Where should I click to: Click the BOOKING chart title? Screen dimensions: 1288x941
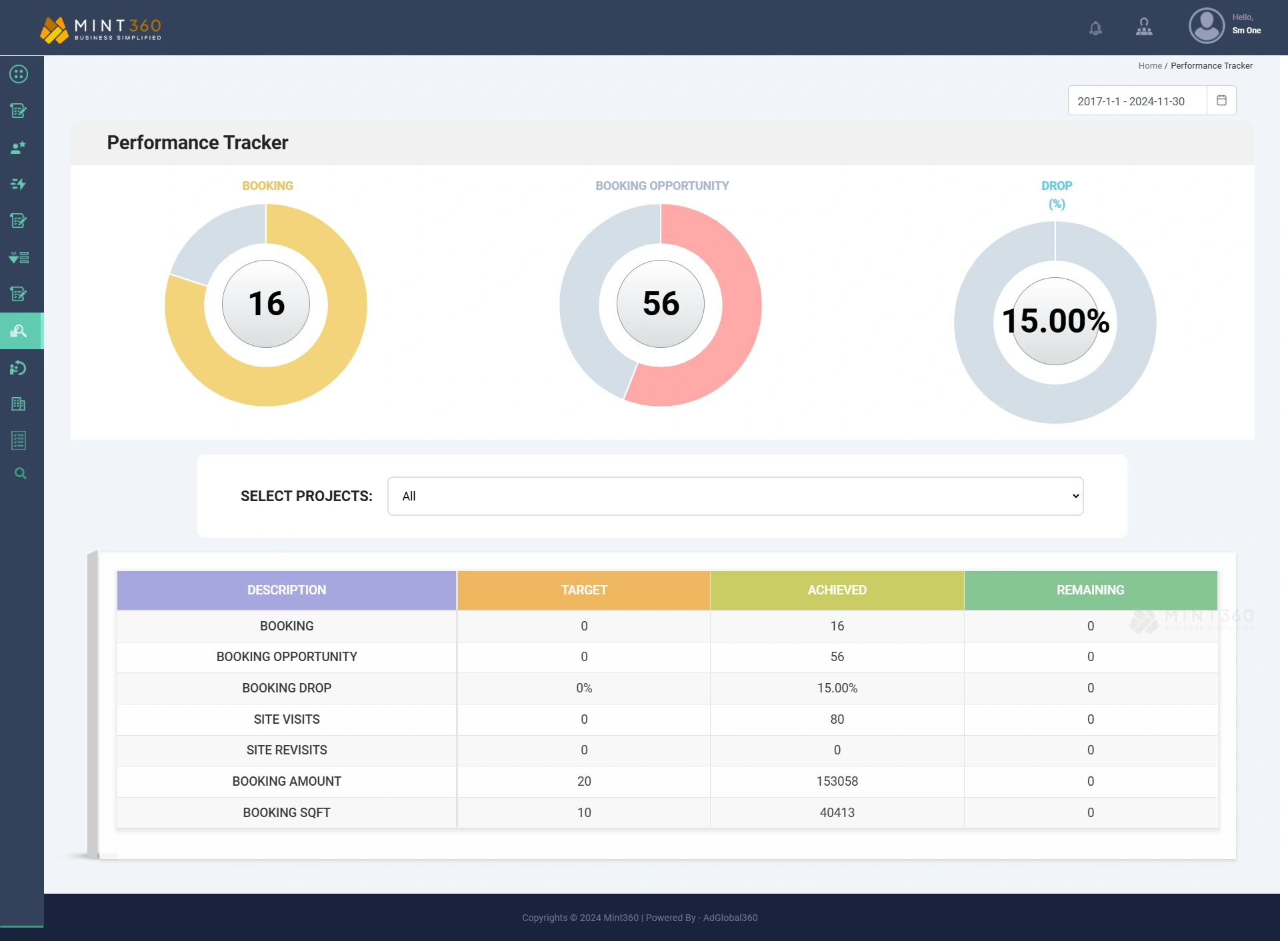coord(267,186)
